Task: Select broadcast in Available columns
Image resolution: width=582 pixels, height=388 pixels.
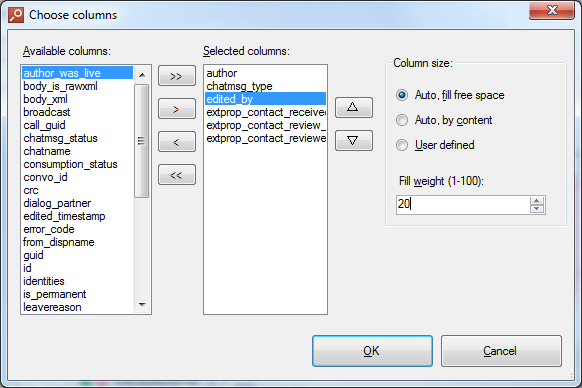Action: tap(77, 112)
